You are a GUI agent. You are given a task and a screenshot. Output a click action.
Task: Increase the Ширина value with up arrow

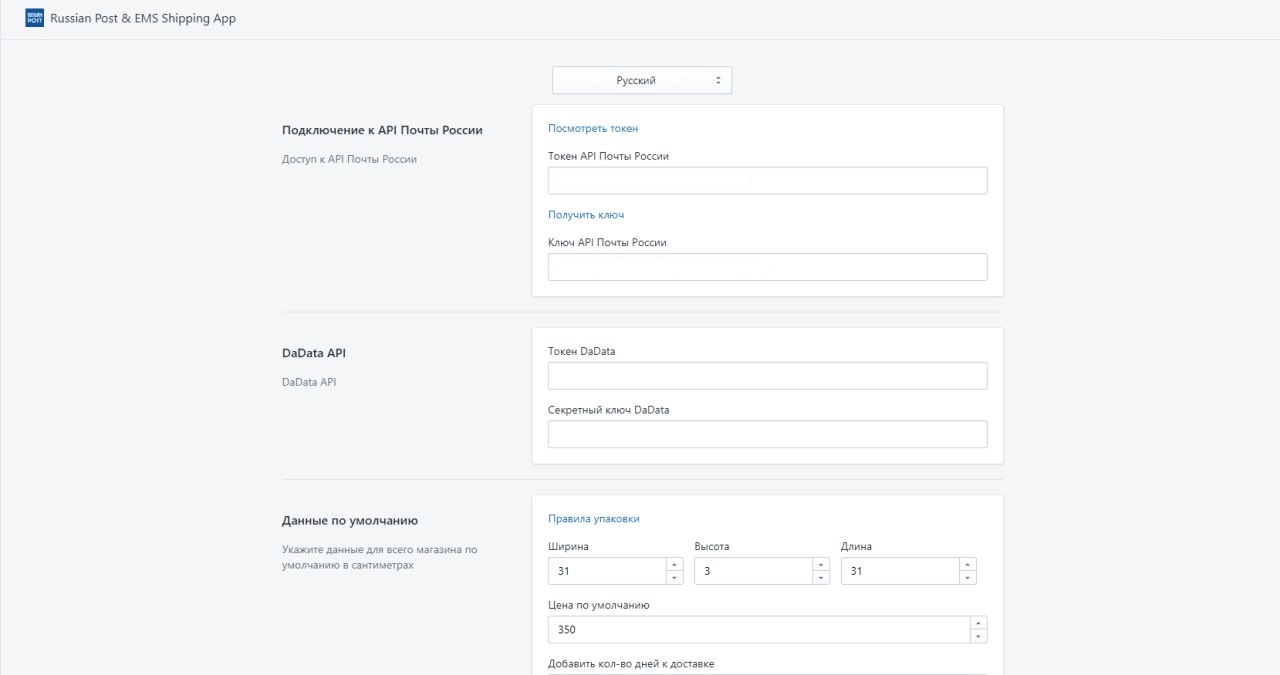tap(675, 565)
